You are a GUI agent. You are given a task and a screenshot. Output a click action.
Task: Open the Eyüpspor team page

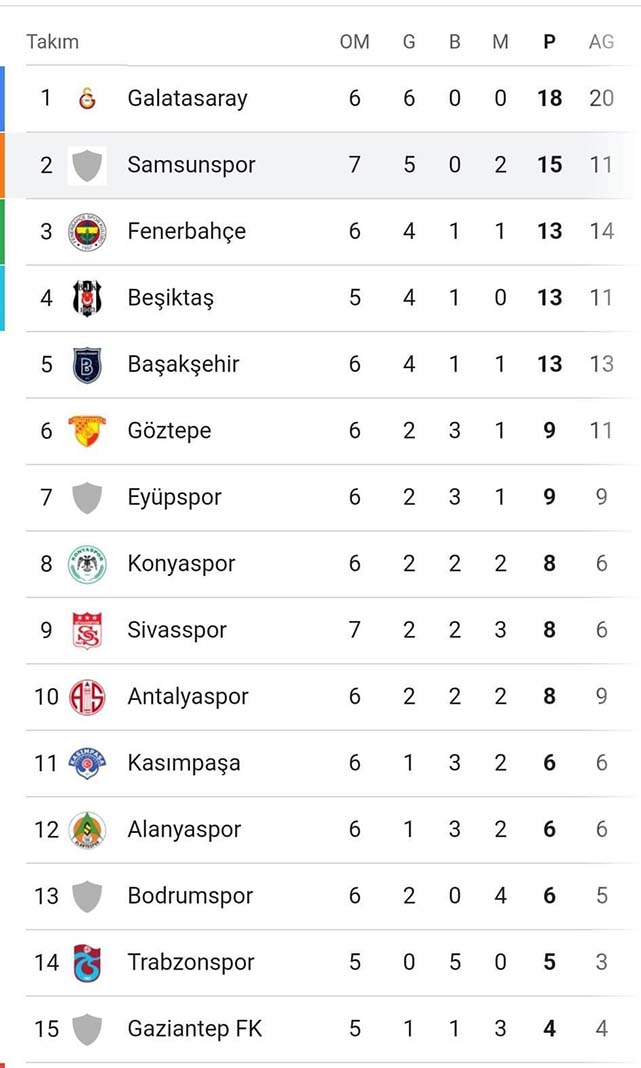178,497
